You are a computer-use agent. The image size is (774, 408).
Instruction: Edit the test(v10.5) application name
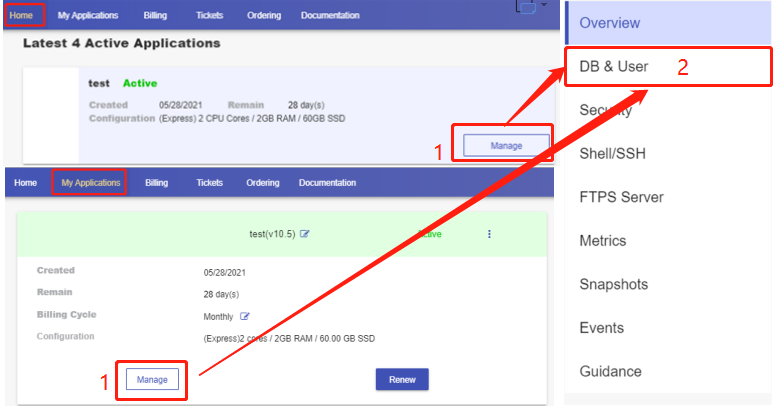click(x=305, y=234)
